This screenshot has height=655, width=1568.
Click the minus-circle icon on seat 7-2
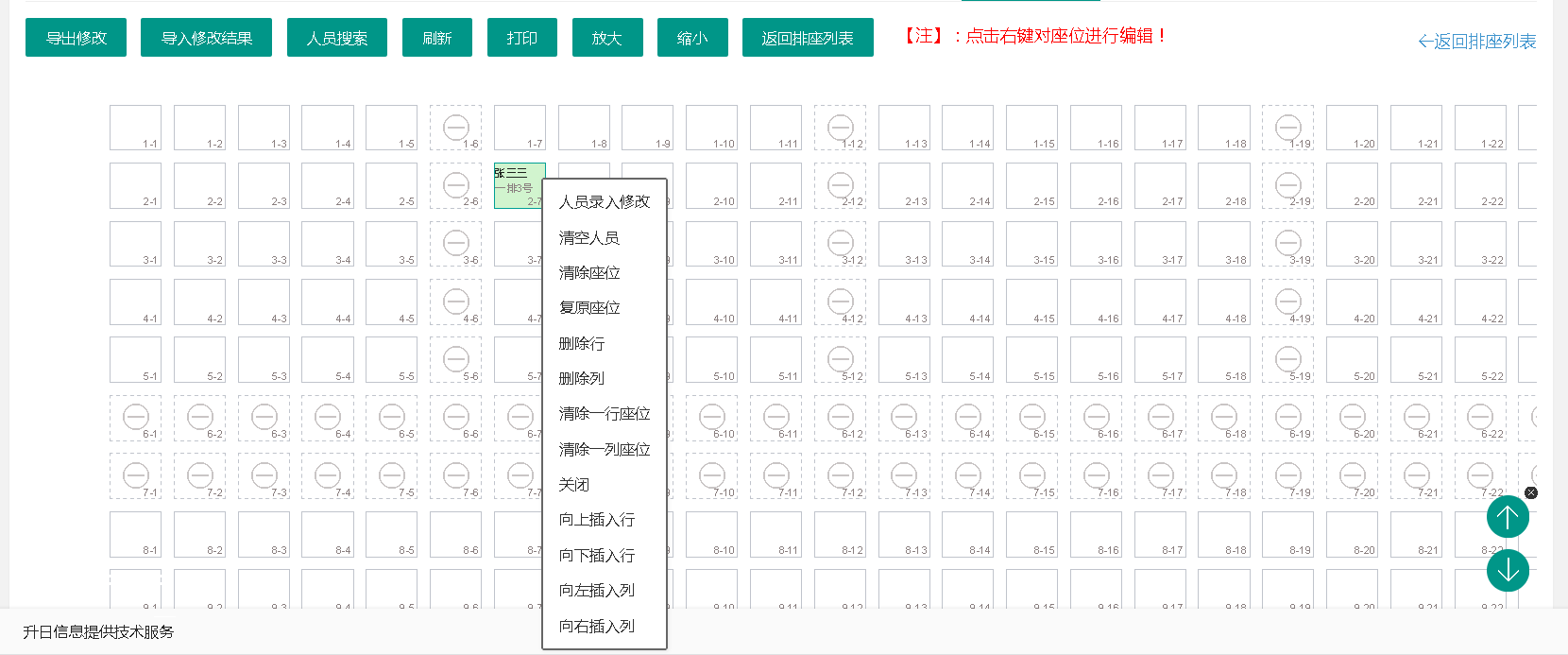click(x=200, y=475)
